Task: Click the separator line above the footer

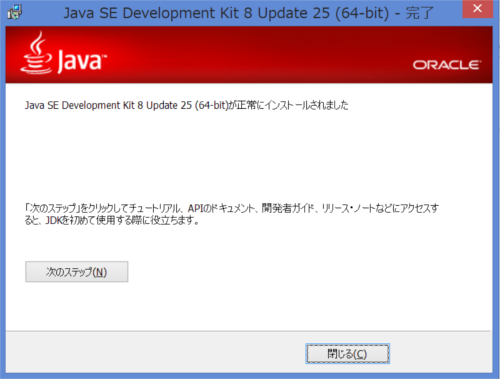Action: pos(249,331)
